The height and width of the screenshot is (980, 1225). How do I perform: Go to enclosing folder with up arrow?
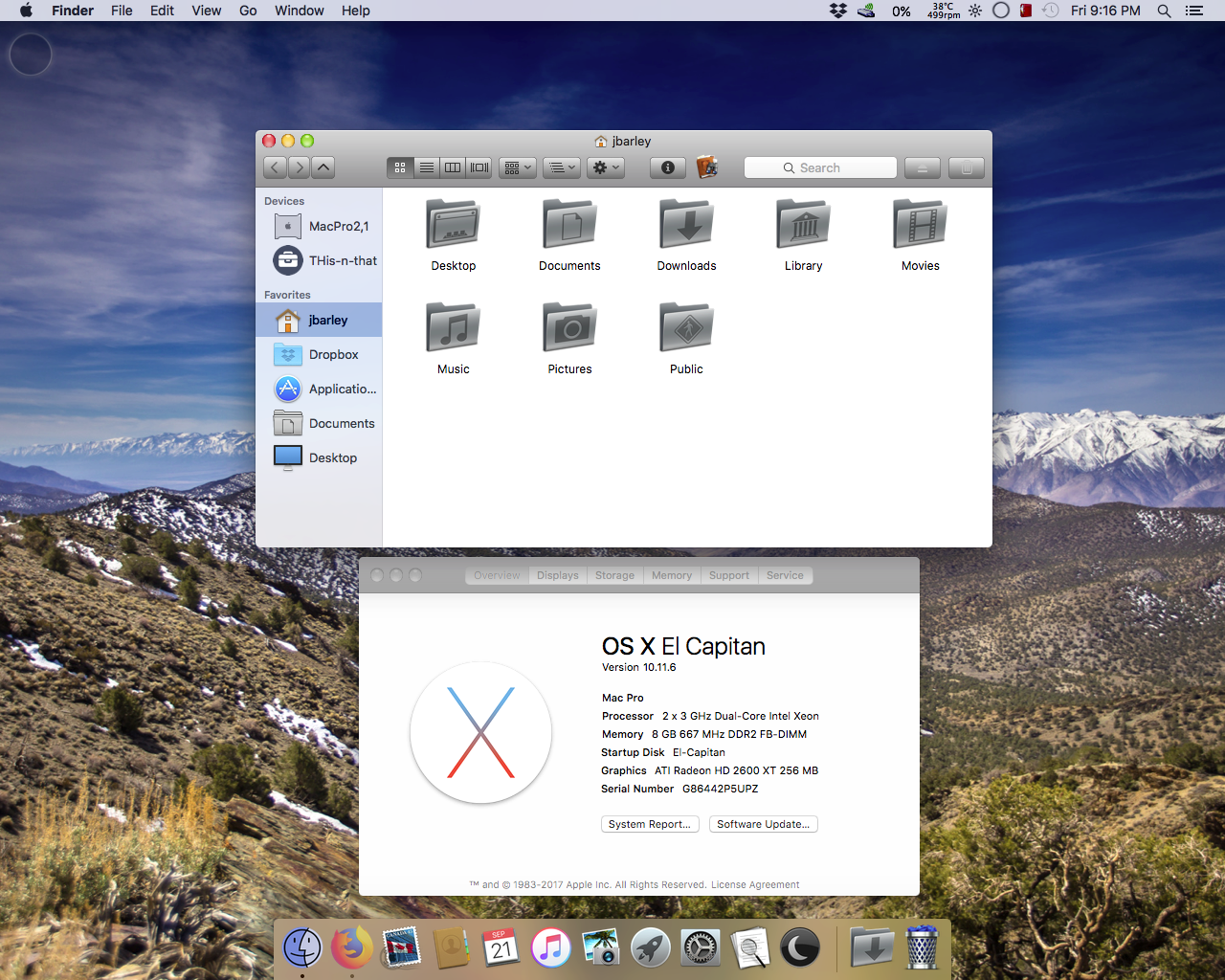tap(323, 167)
